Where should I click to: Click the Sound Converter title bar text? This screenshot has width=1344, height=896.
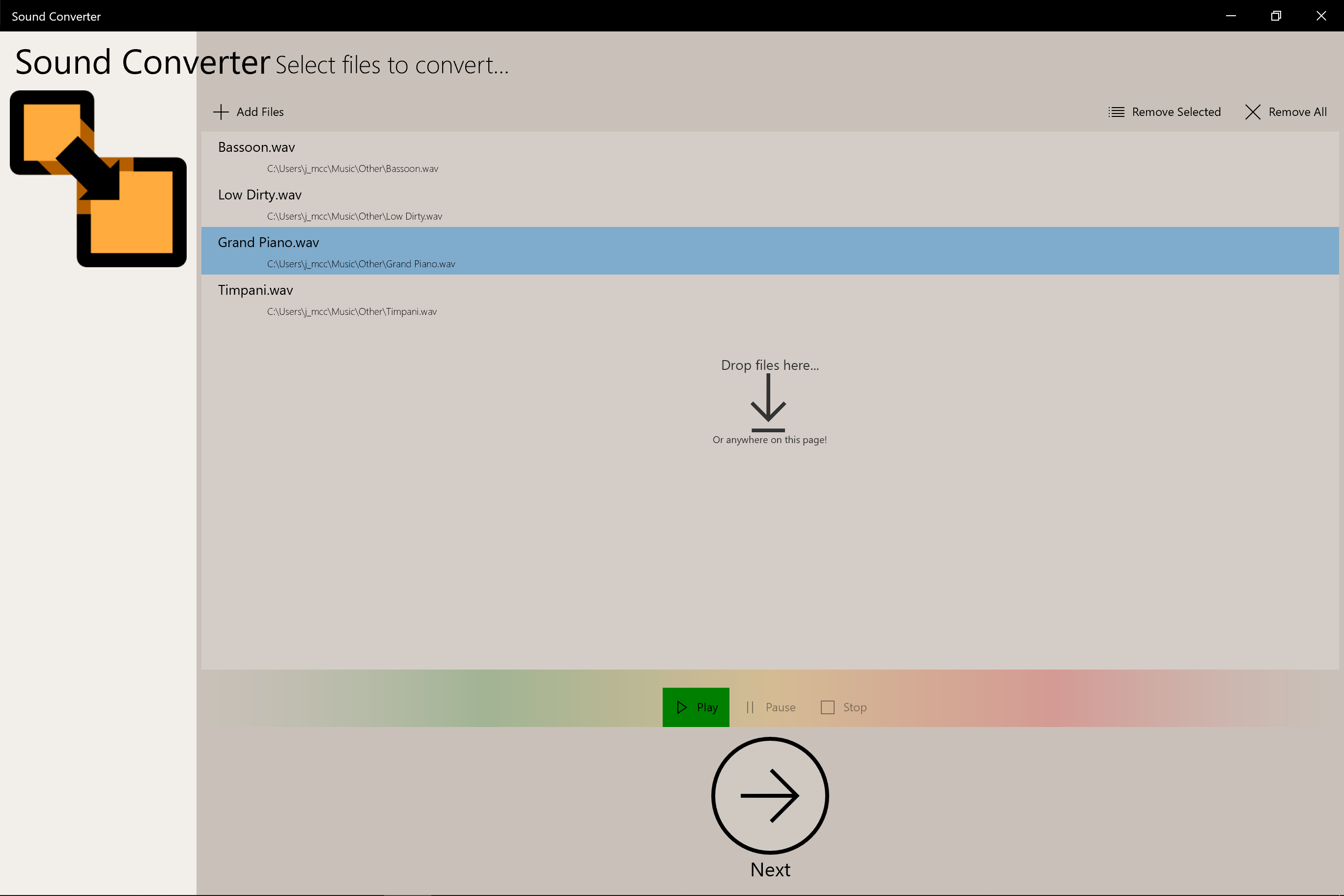click(56, 15)
